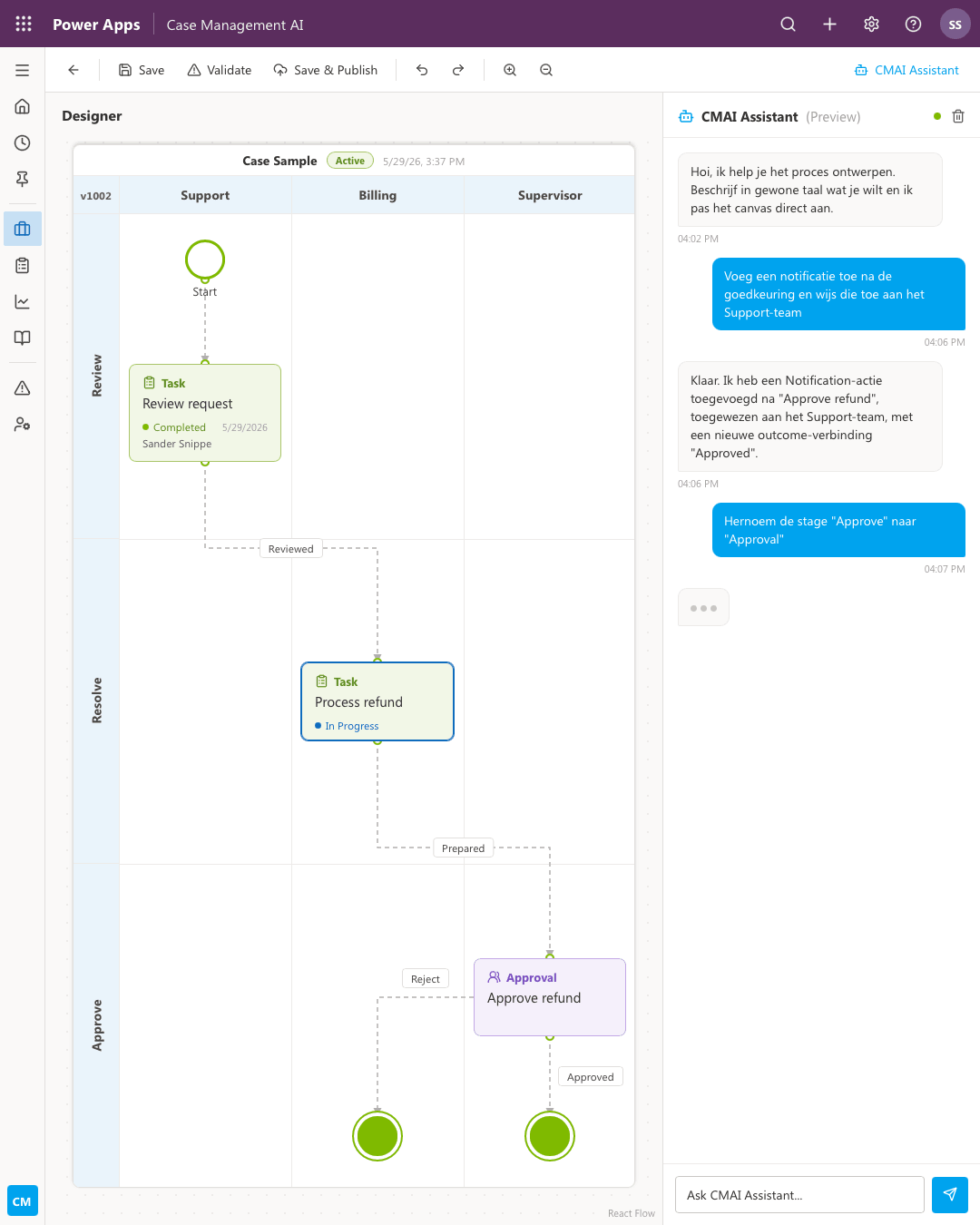Open the briefcase Cases sidebar item

click(23, 229)
